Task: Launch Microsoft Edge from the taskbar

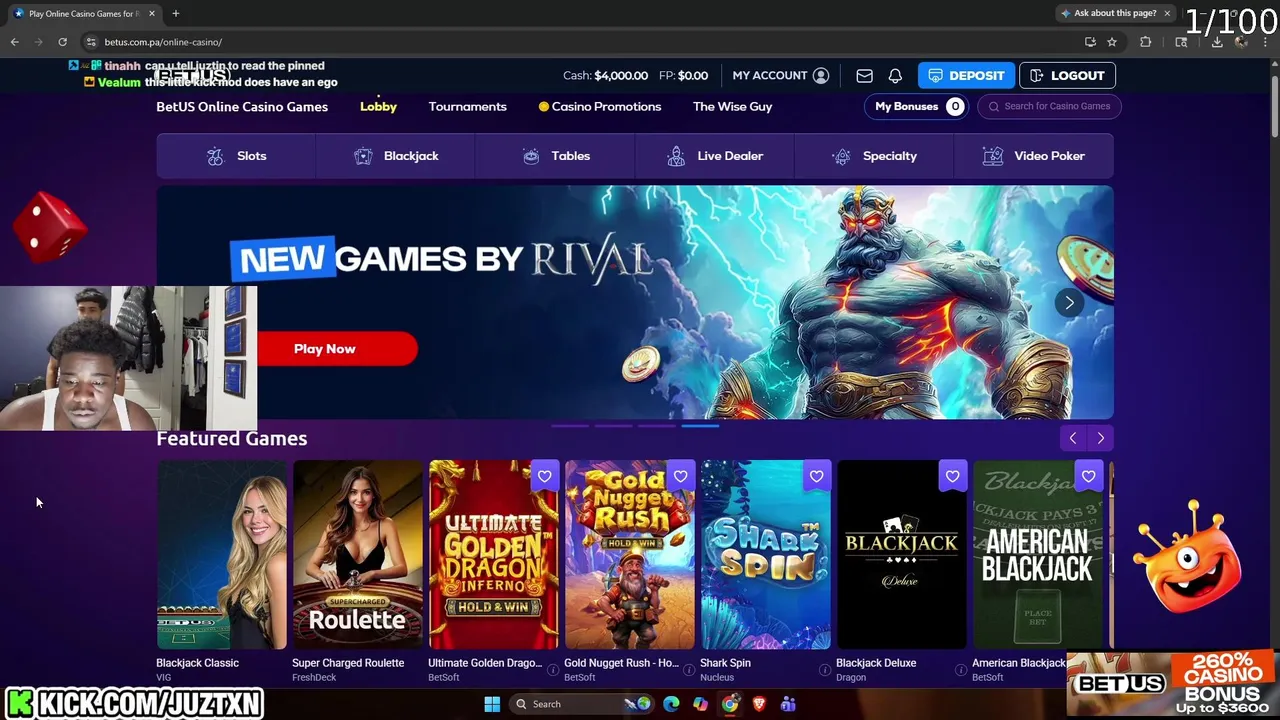Action: click(671, 704)
